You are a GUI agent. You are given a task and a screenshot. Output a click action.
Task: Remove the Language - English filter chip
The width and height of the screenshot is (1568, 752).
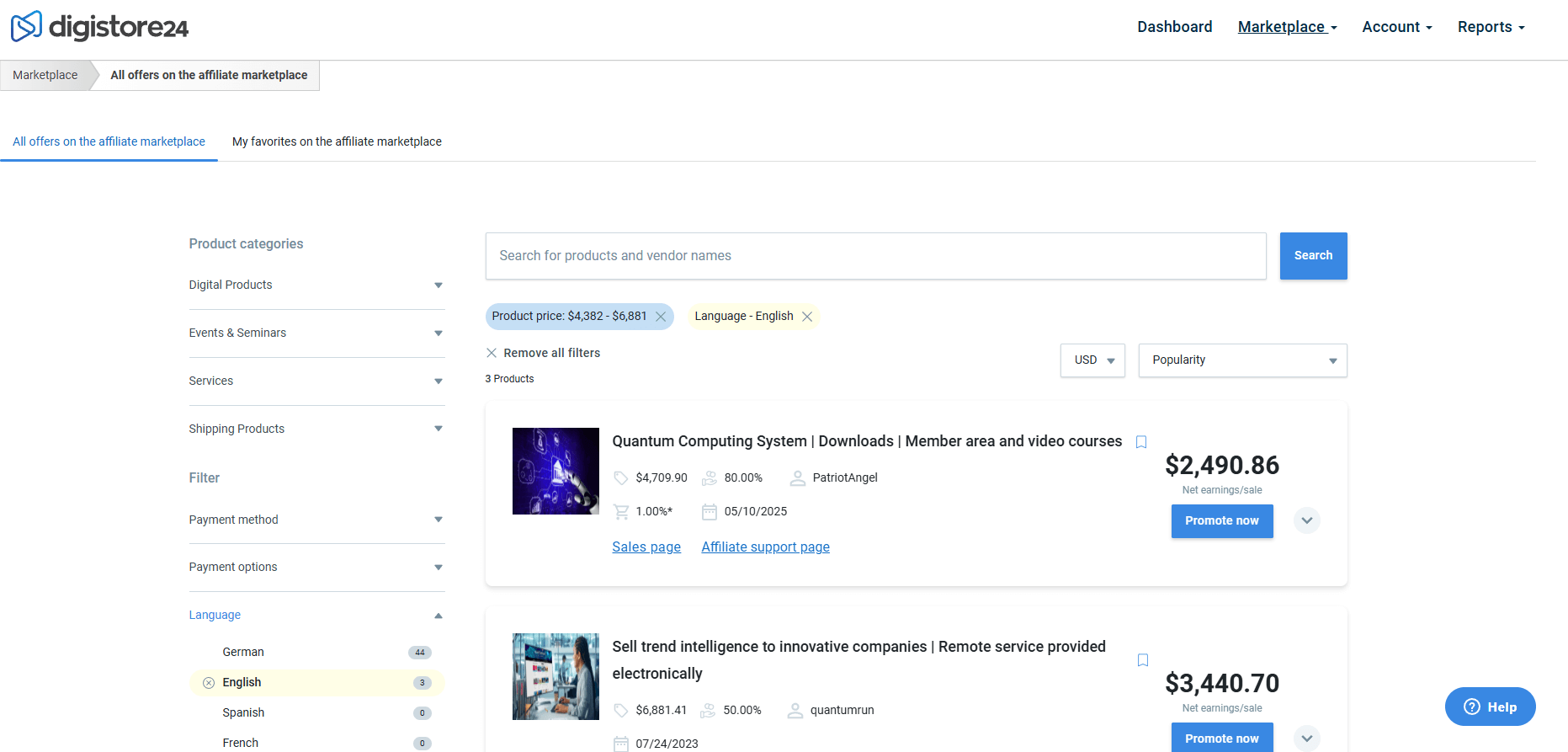[807, 317]
